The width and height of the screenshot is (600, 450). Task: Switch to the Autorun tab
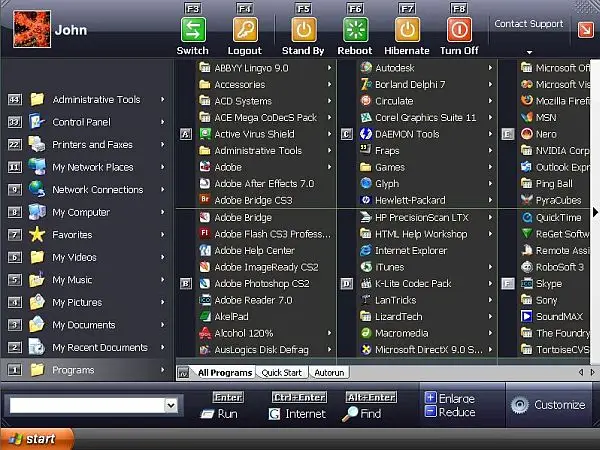pos(329,372)
